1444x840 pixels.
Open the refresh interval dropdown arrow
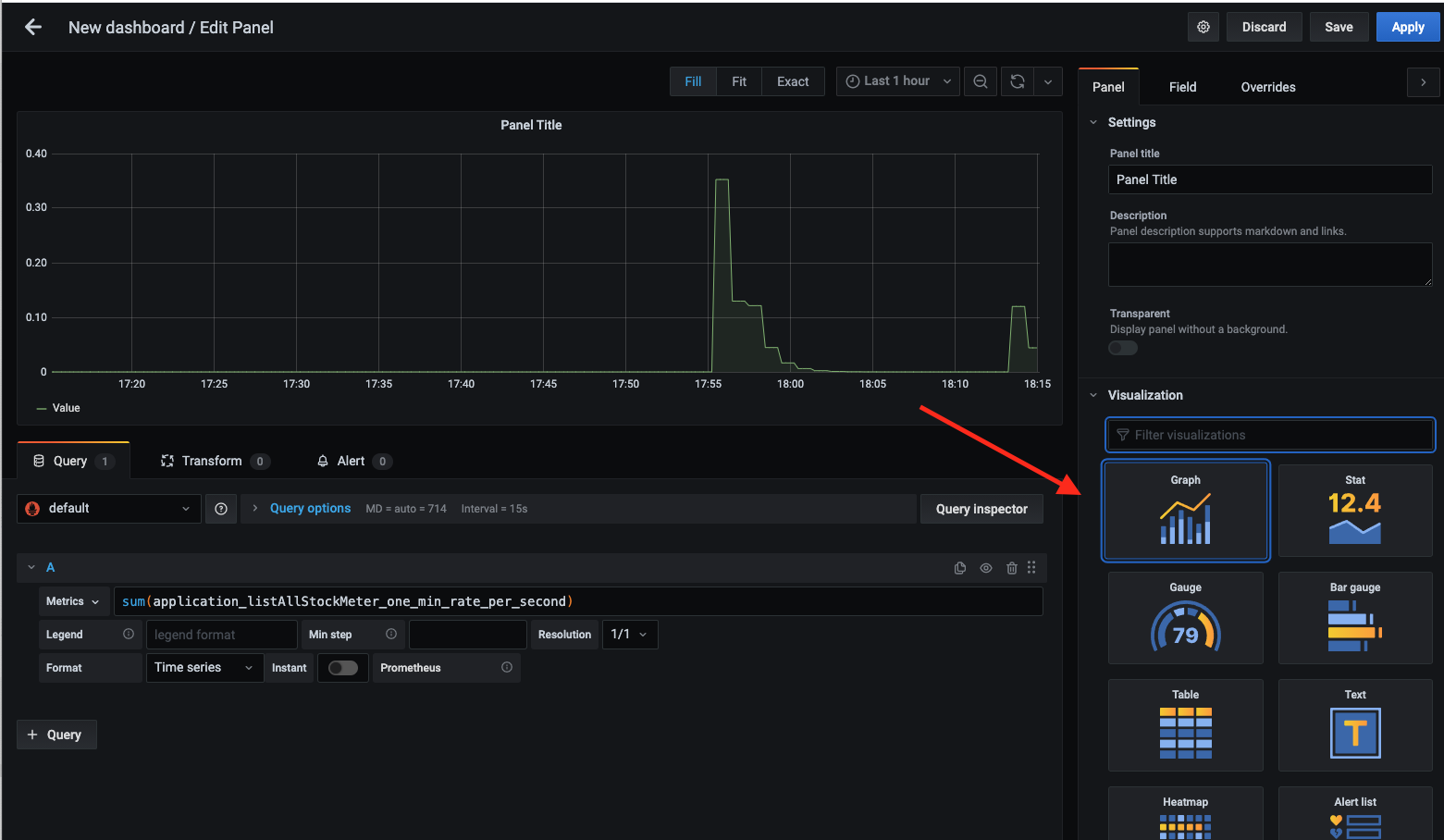(1048, 81)
